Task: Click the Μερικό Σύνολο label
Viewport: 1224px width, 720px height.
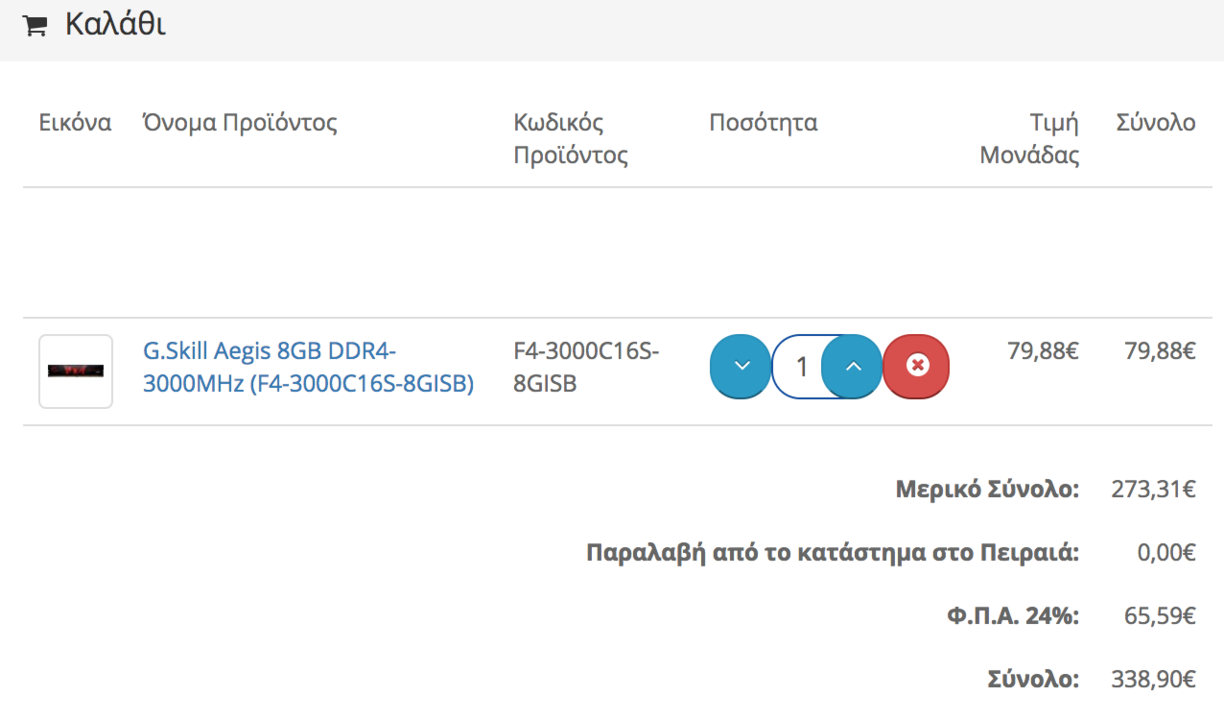Action: click(x=987, y=490)
